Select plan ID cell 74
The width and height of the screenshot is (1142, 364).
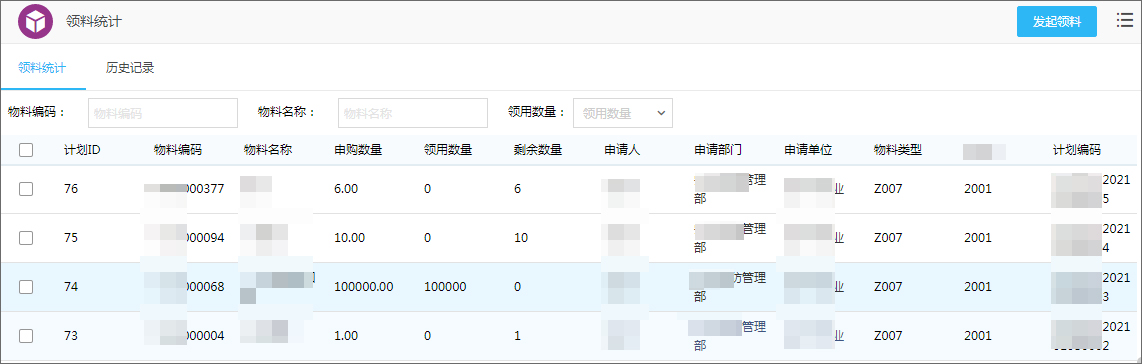71,287
